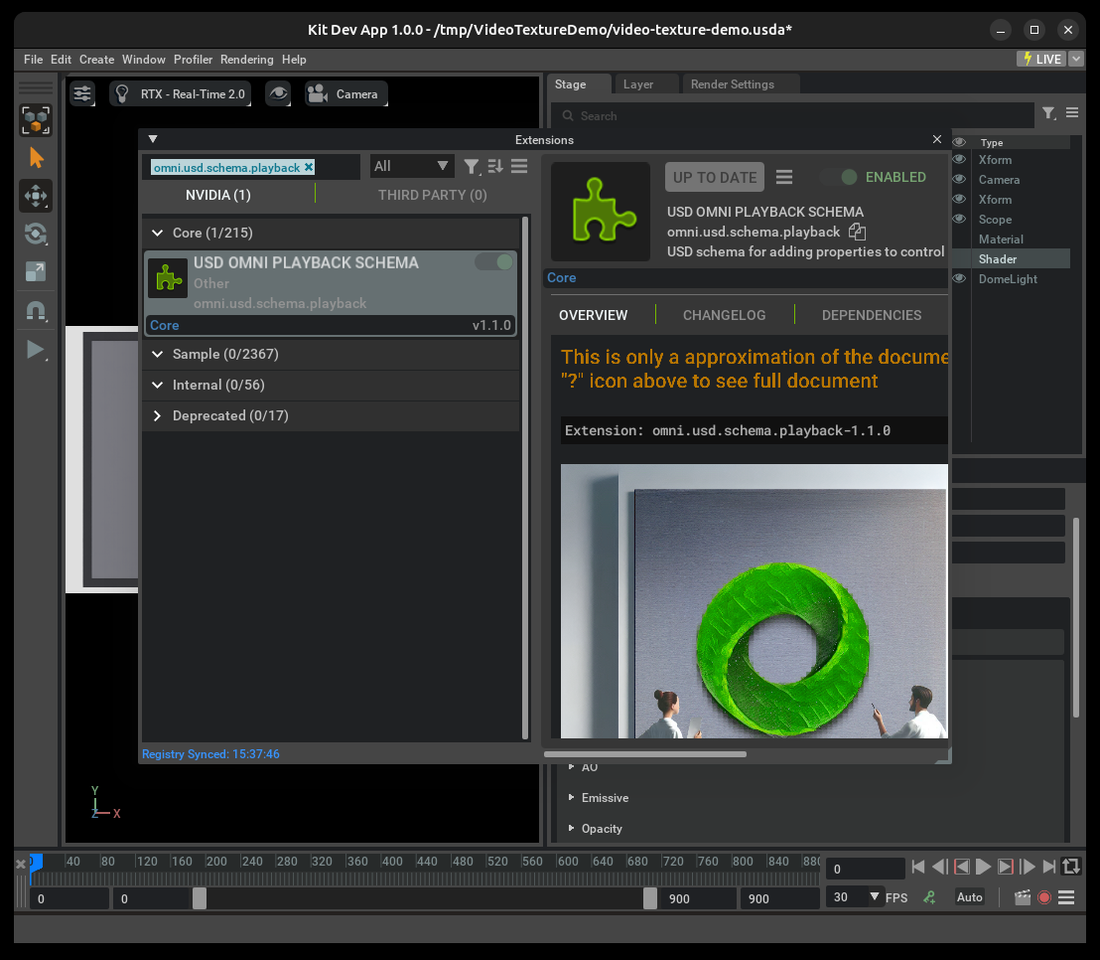Open the Rendering menu
1100x960 pixels.
pos(247,60)
